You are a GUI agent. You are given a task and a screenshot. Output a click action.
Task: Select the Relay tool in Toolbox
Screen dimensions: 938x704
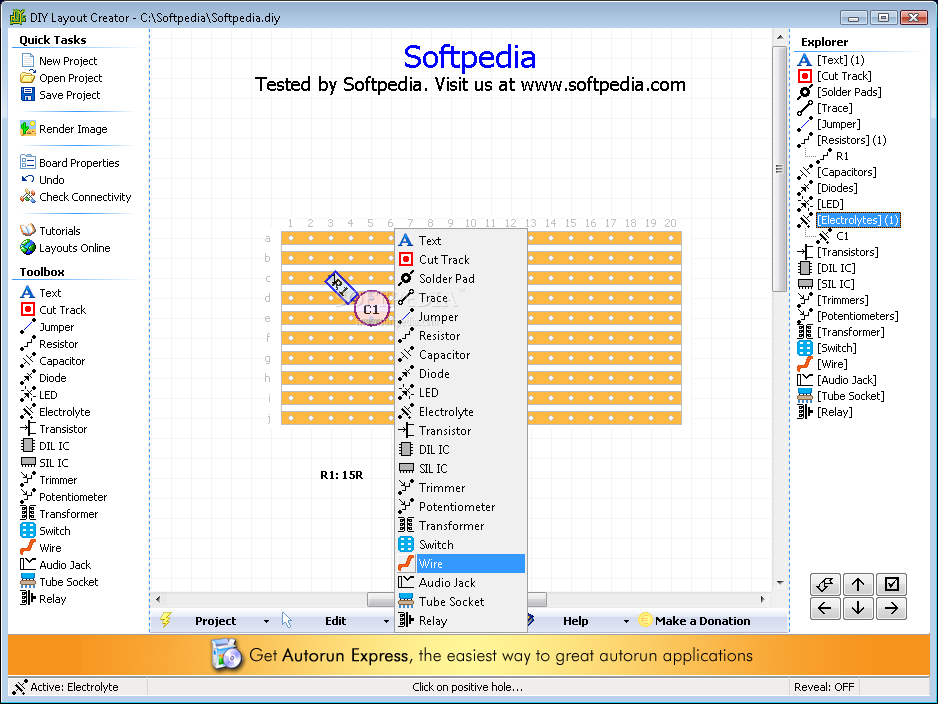click(43, 599)
